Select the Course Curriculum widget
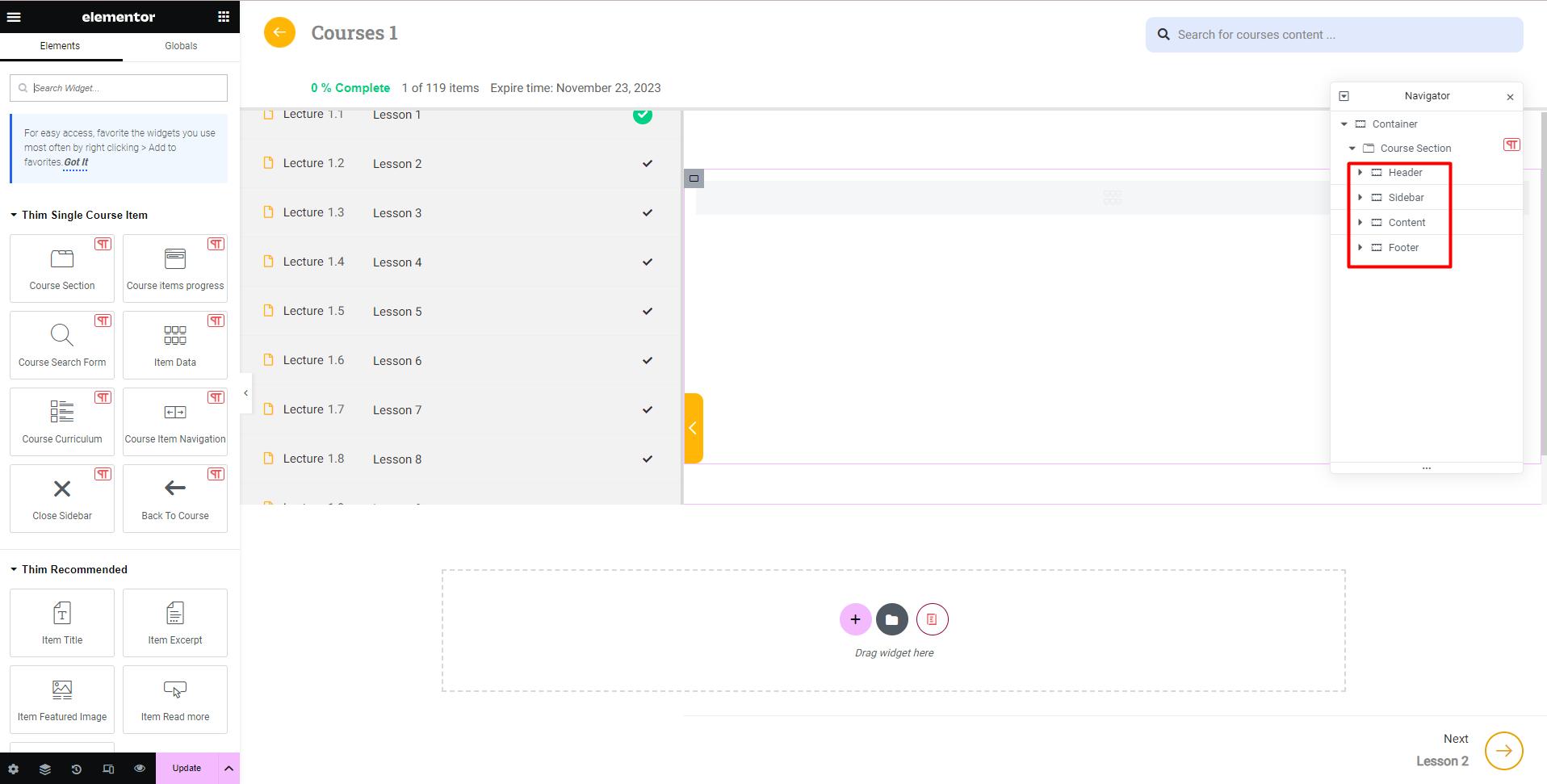This screenshot has width=1547, height=784. 62,421
